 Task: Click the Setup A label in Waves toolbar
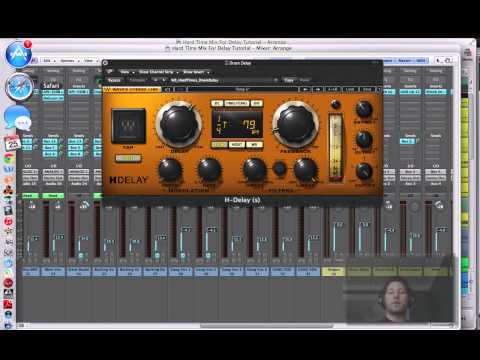(243, 89)
